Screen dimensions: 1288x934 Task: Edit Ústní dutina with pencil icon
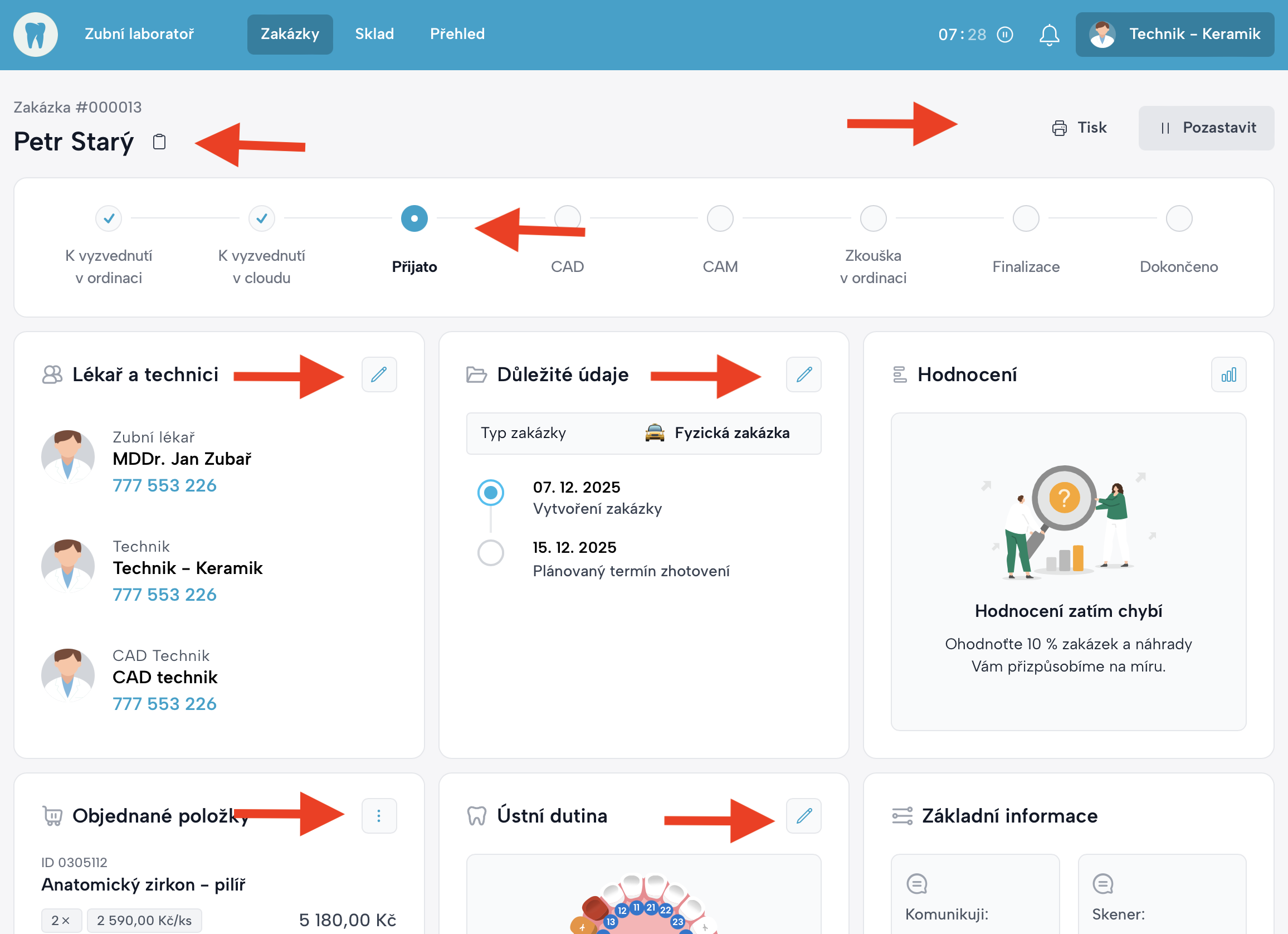tap(803, 816)
